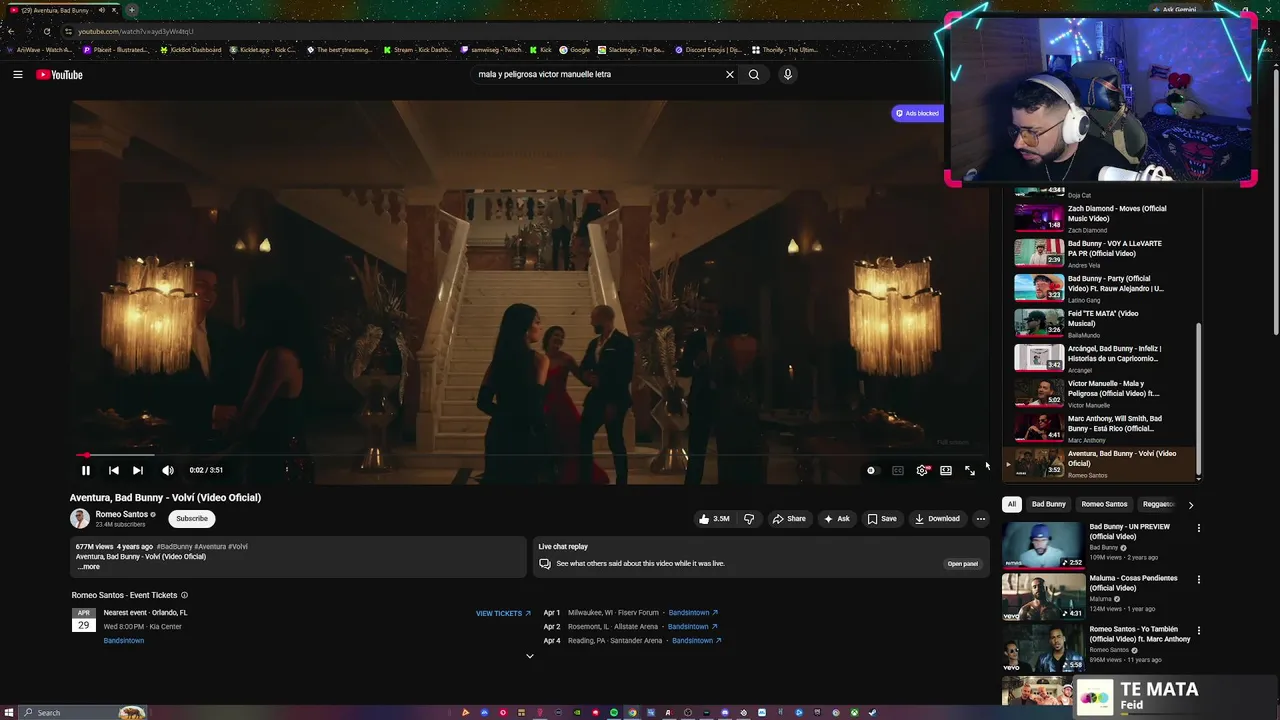Open the Google bookmark

click(x=575, y=50)
